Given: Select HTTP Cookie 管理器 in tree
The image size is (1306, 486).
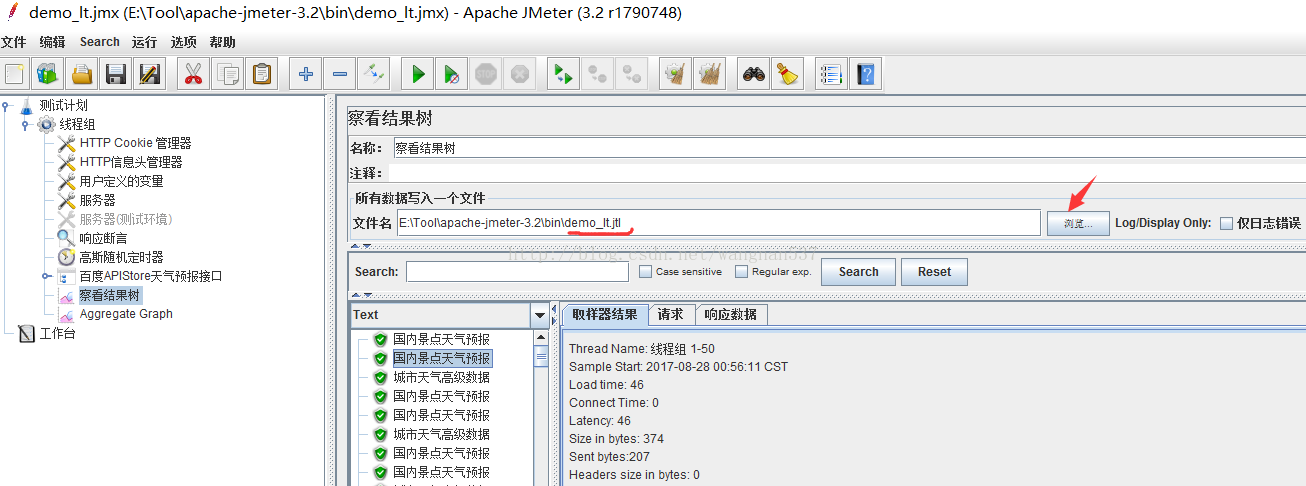Looking at the screenshot, I should (x=135, y=143).
